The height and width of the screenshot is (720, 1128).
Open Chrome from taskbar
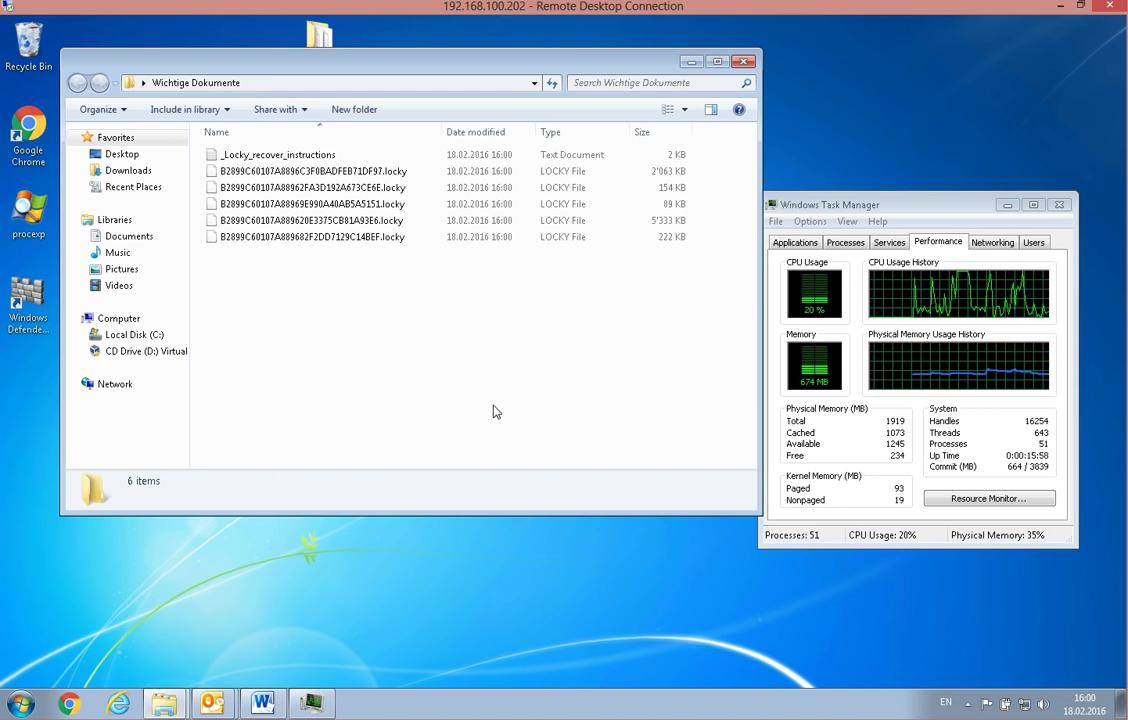pyautogui.click(x=69, y=703)
